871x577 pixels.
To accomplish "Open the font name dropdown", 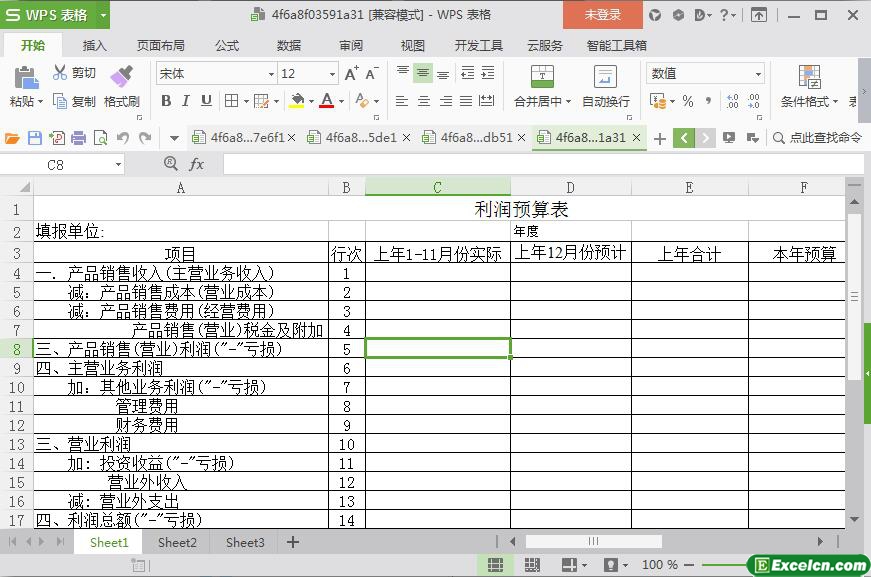I will pyautogui.click(x=271, y=73).
